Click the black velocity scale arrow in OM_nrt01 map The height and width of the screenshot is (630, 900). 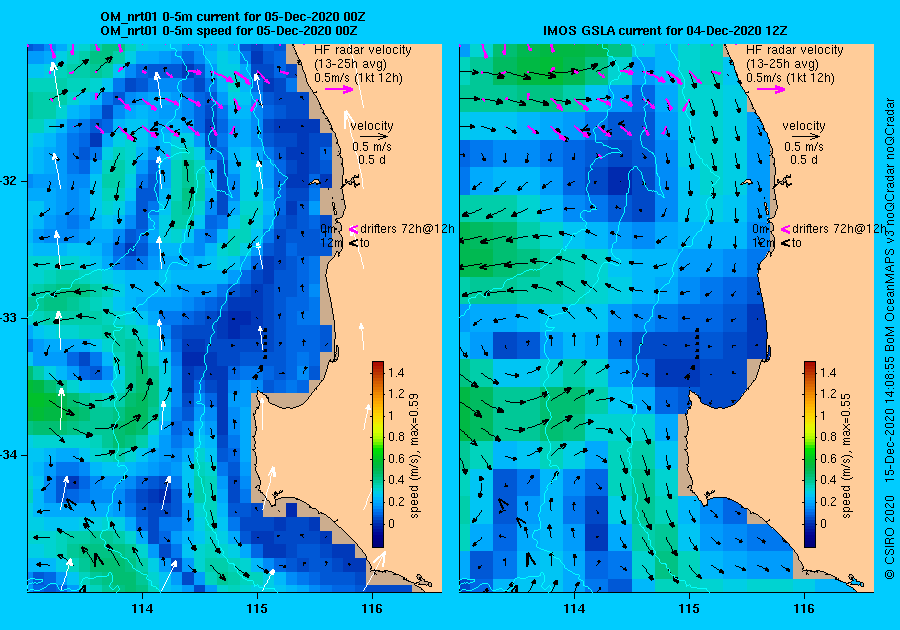(374, 137)
